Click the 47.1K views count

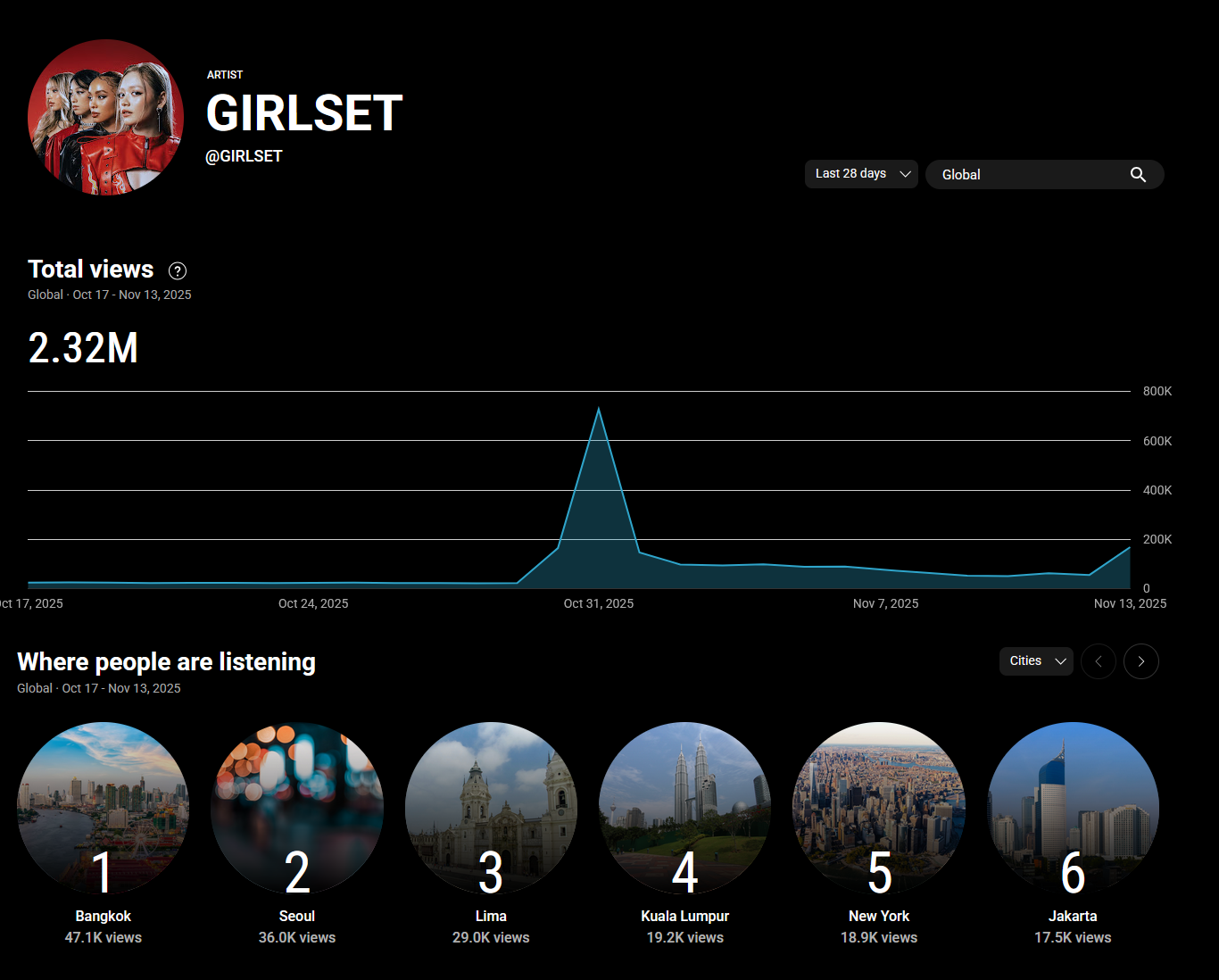[104, 937]
